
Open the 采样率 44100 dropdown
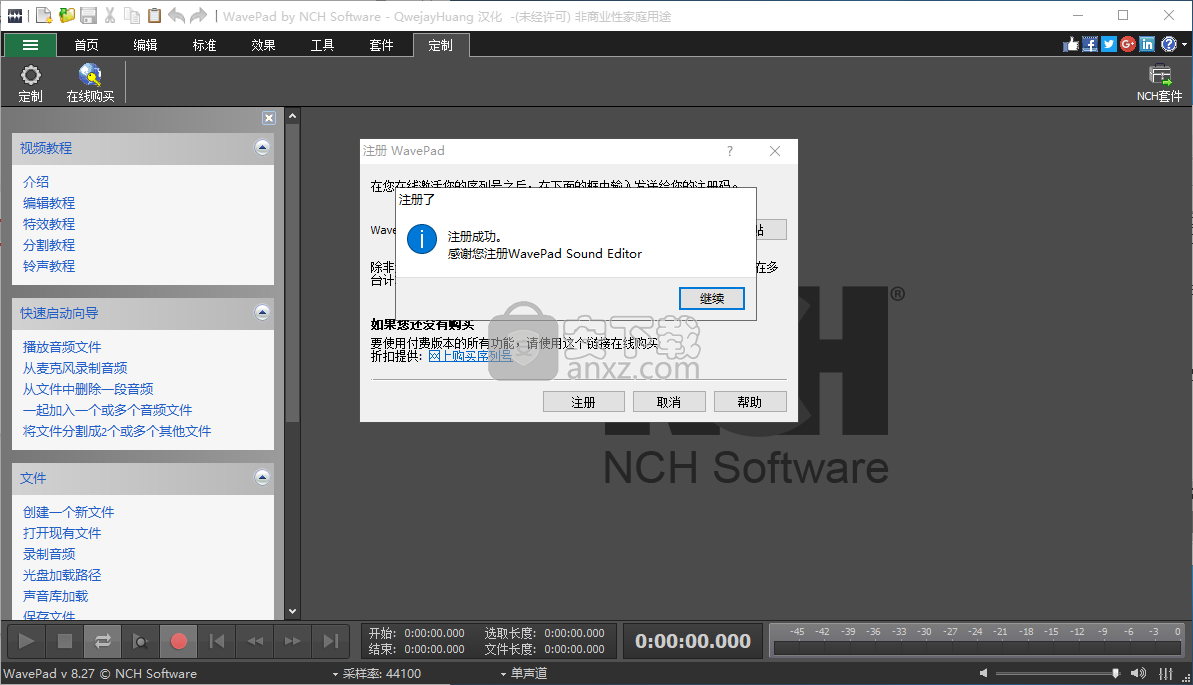tap(377, 674)
